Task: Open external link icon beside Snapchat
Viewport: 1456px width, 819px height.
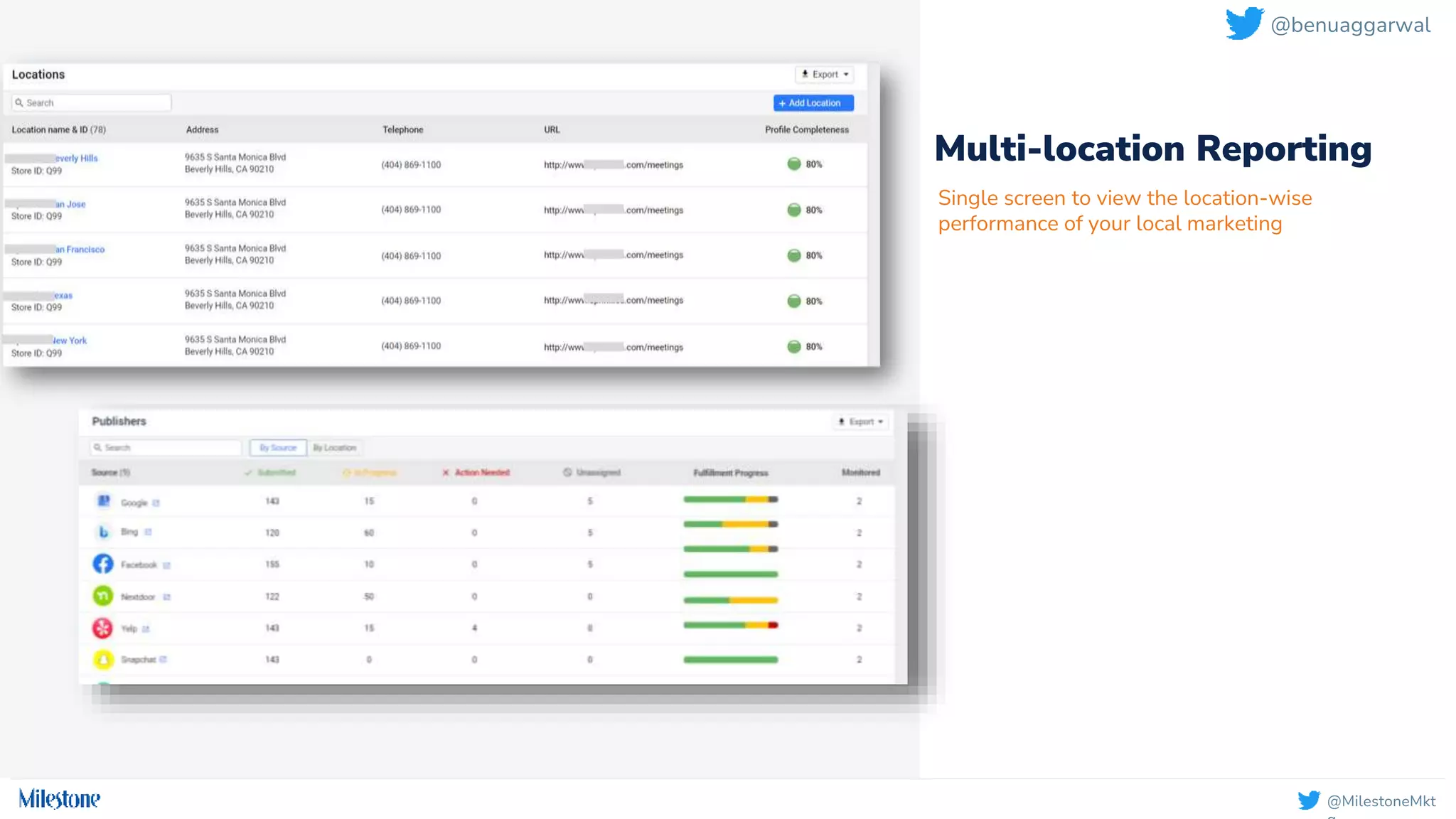Action: pos(163,659)
